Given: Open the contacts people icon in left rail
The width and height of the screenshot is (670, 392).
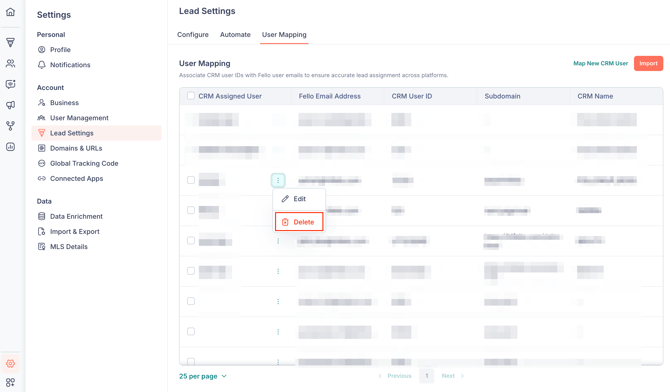Looking at the screenshot, I should tap(10, 63).
